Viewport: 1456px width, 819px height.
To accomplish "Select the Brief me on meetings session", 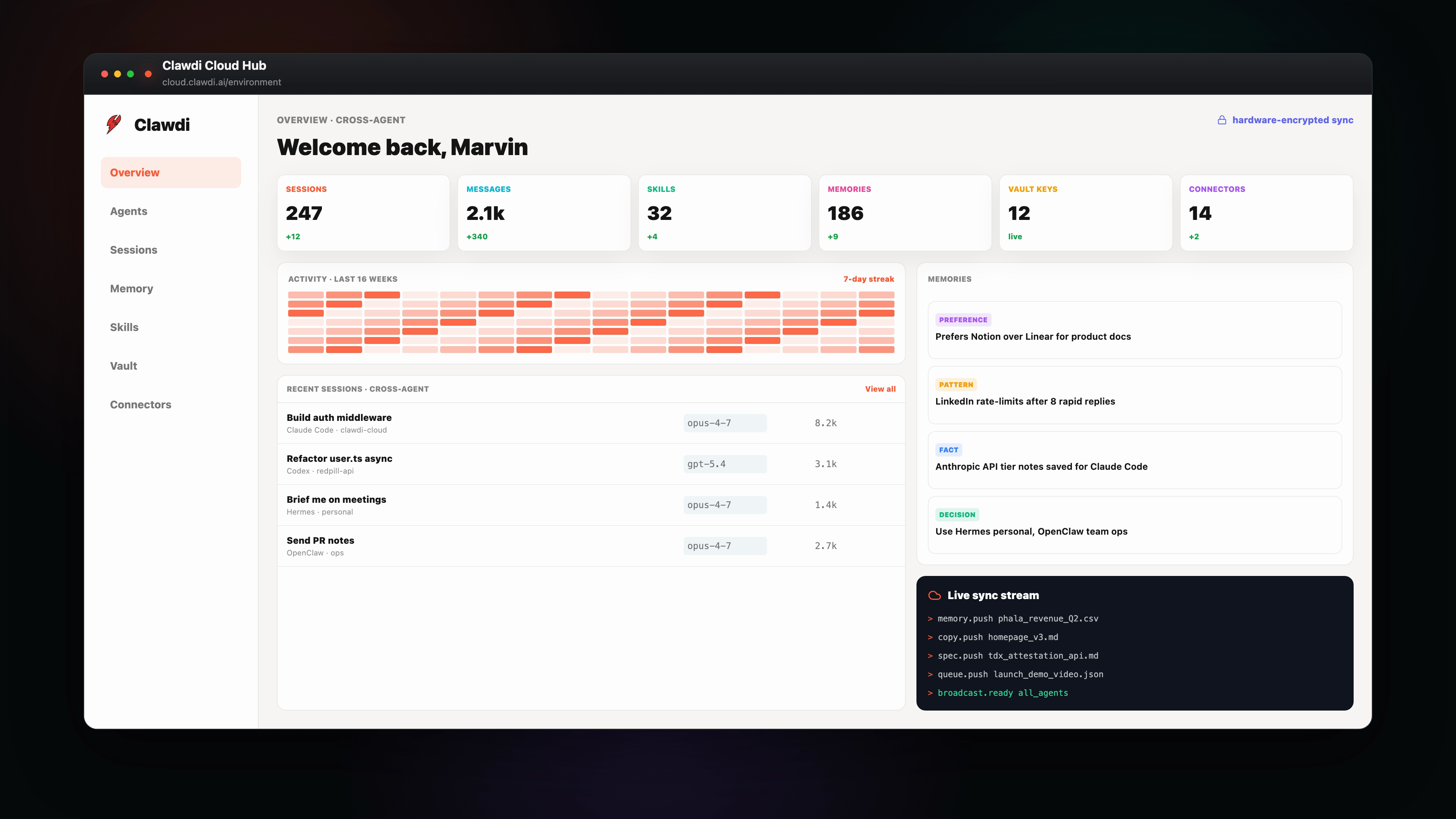I will coord(591,505).
